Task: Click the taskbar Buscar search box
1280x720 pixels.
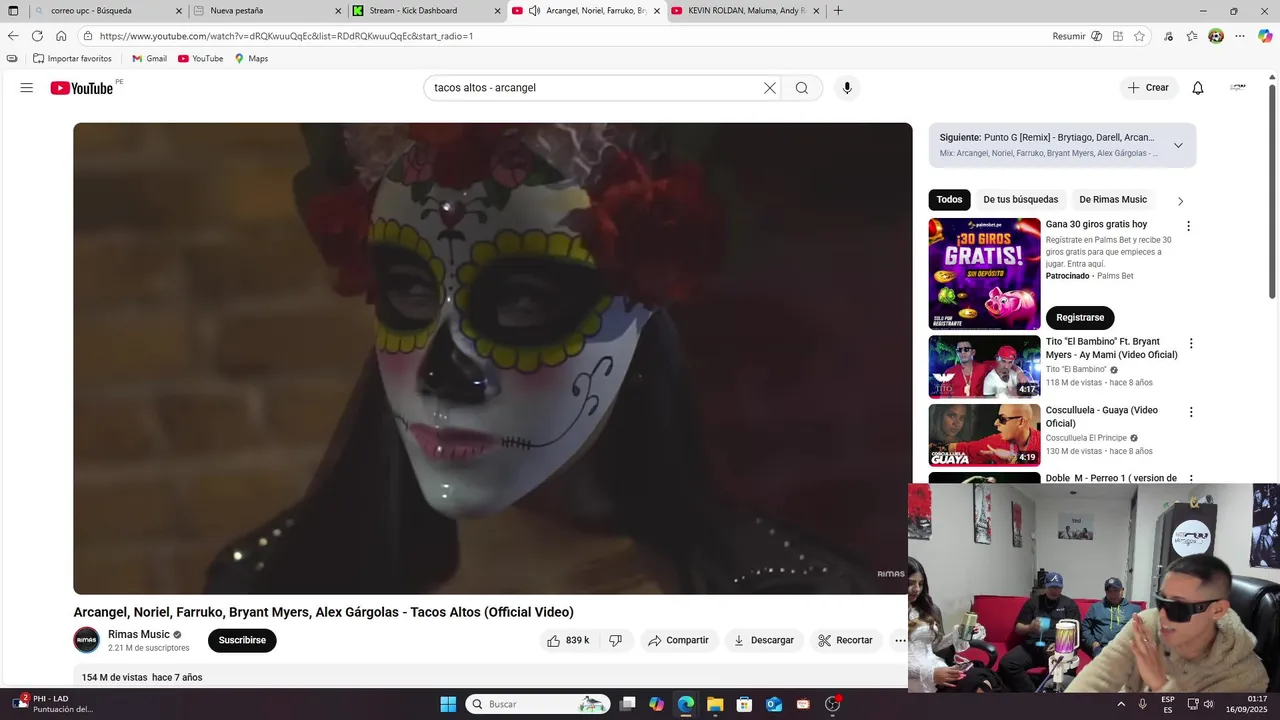Action: pyautogui.click(x=538, y=704)
